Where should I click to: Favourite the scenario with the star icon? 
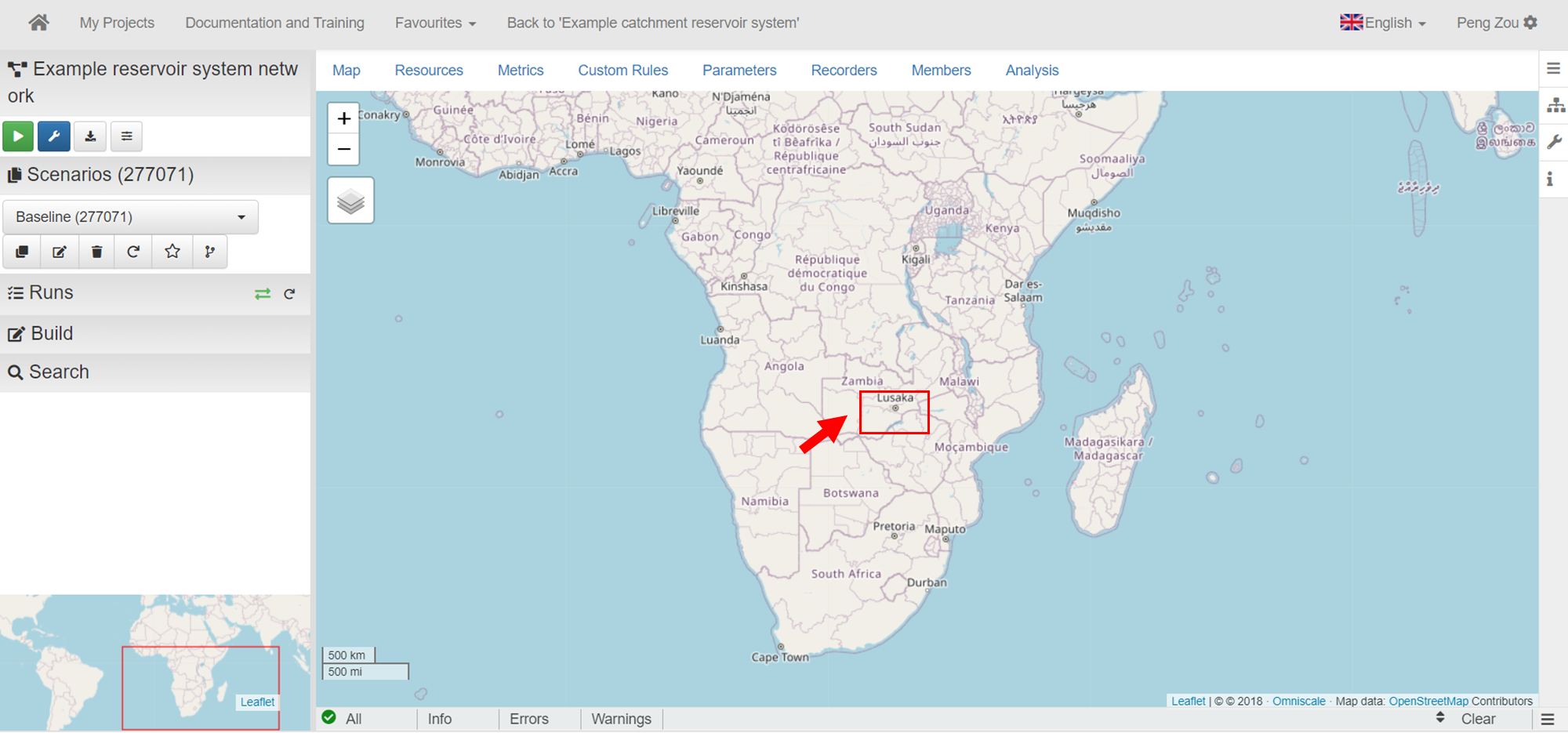click(x=172, y=252)
